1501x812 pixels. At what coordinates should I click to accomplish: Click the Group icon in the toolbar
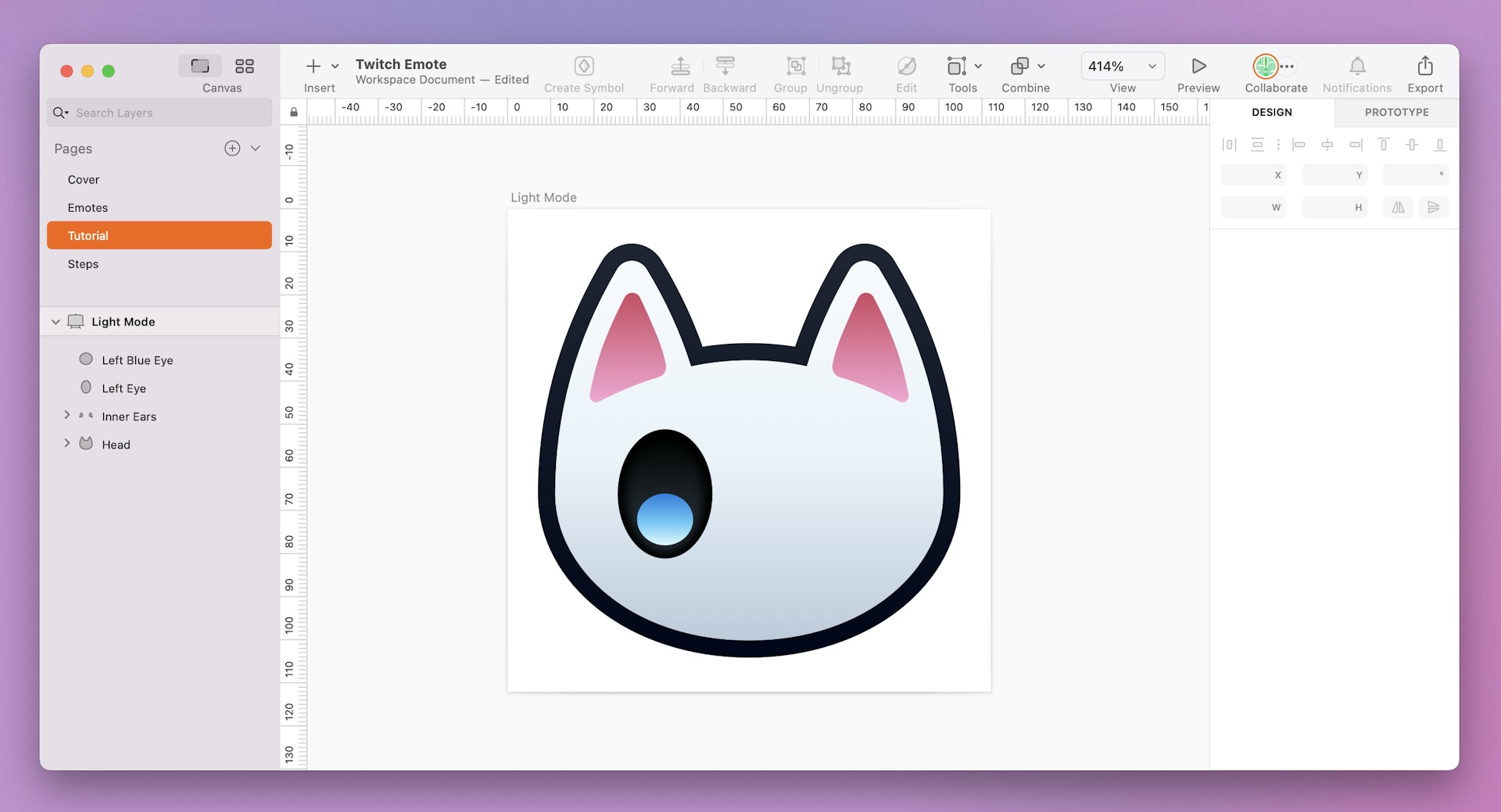pos(790,66)
